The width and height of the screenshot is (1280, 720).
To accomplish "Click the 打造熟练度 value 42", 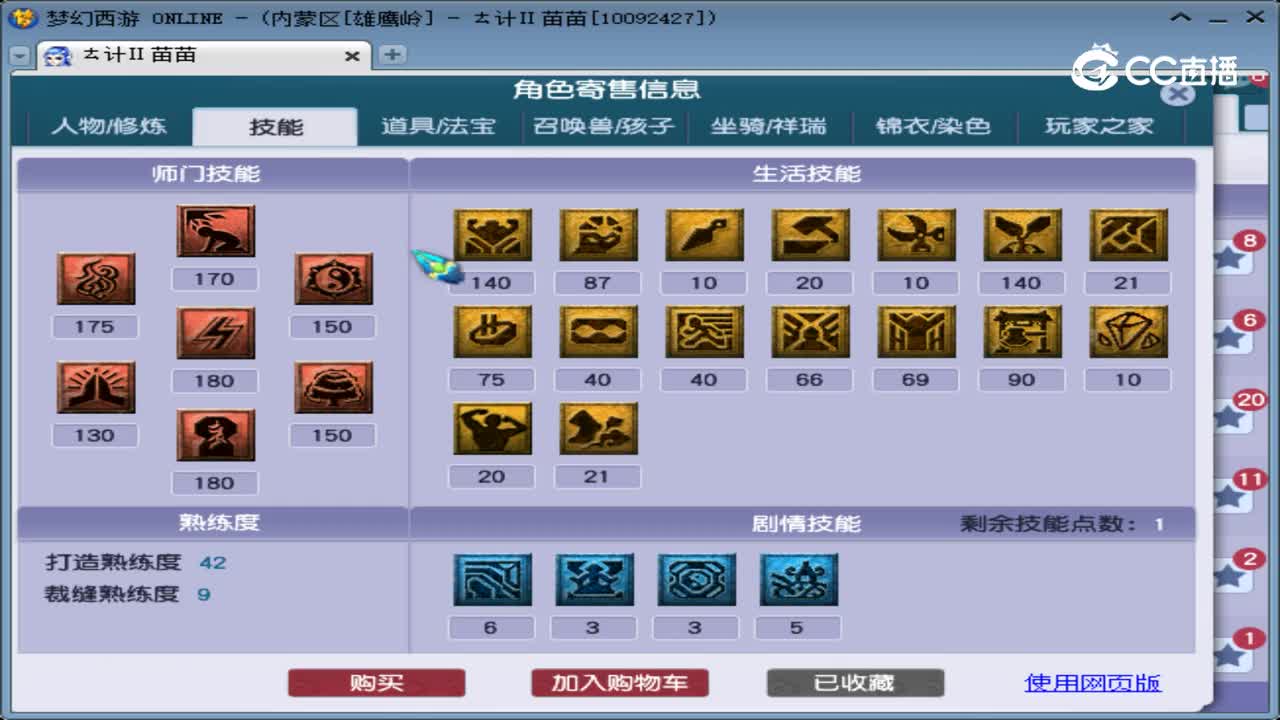I will 213,562.
